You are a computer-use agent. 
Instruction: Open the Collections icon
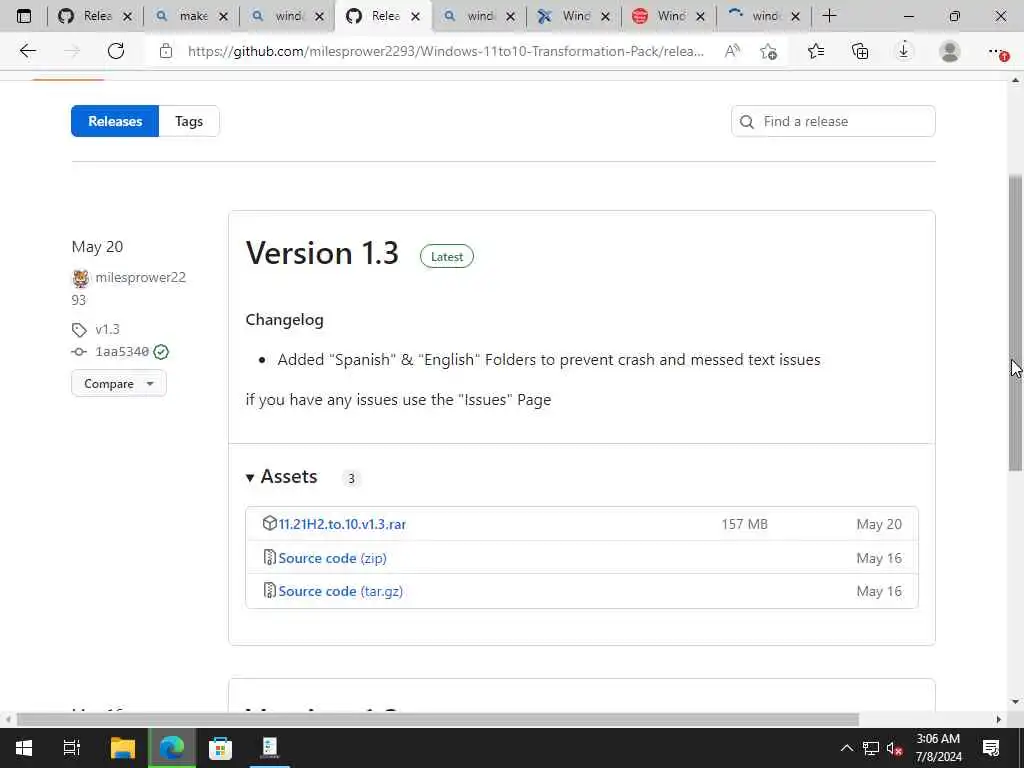pos(860,51)
